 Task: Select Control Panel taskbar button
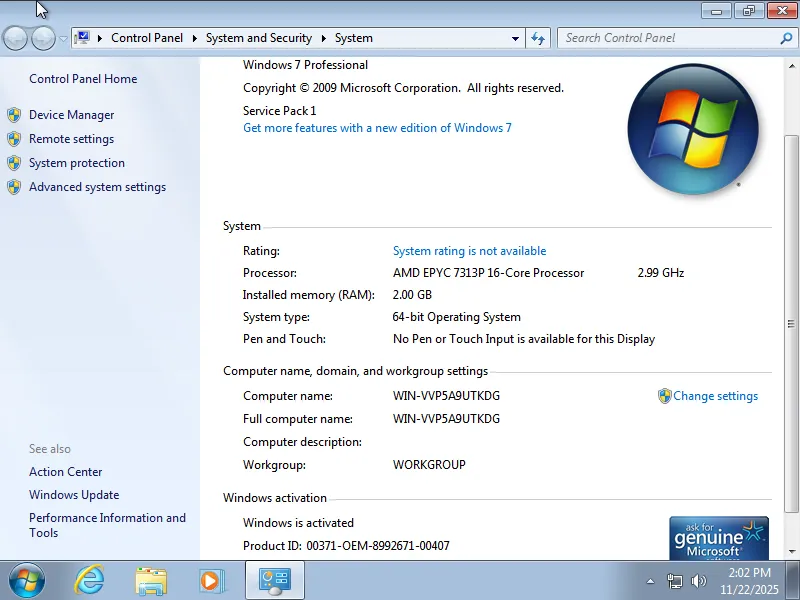(x=275, y=581)
